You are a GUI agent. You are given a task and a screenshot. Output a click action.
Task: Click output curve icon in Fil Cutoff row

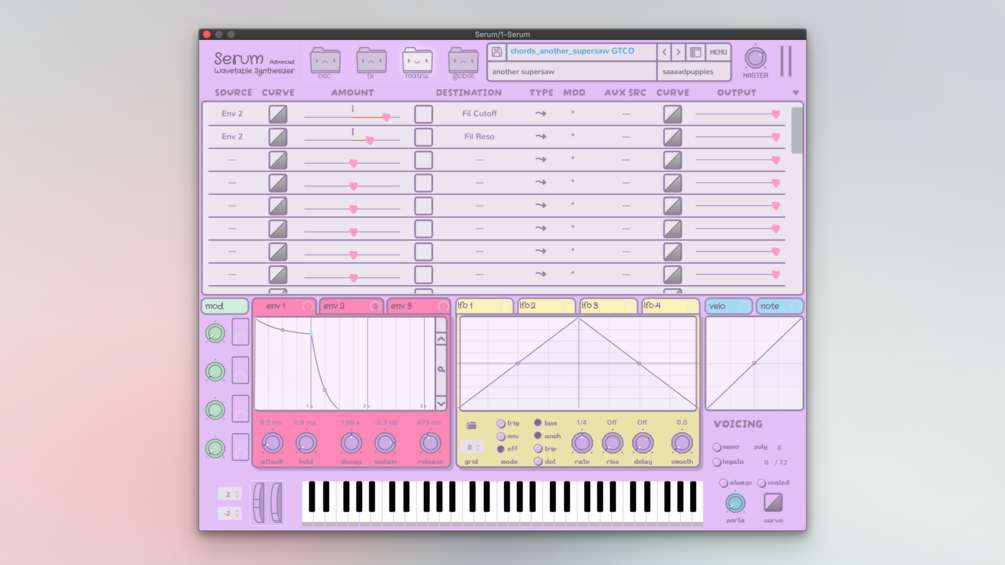pos(672,114)
